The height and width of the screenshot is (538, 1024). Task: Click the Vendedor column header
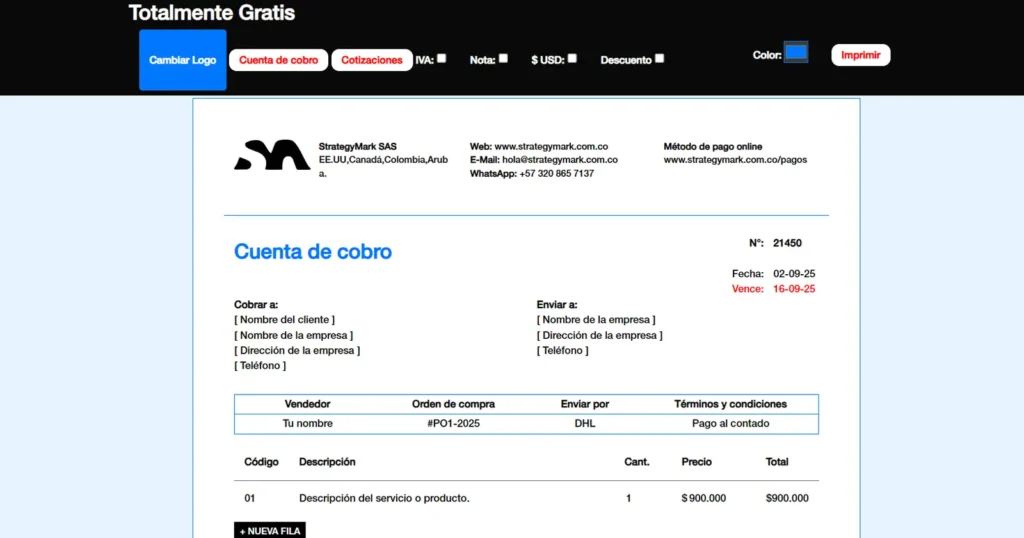pos(307,404)
